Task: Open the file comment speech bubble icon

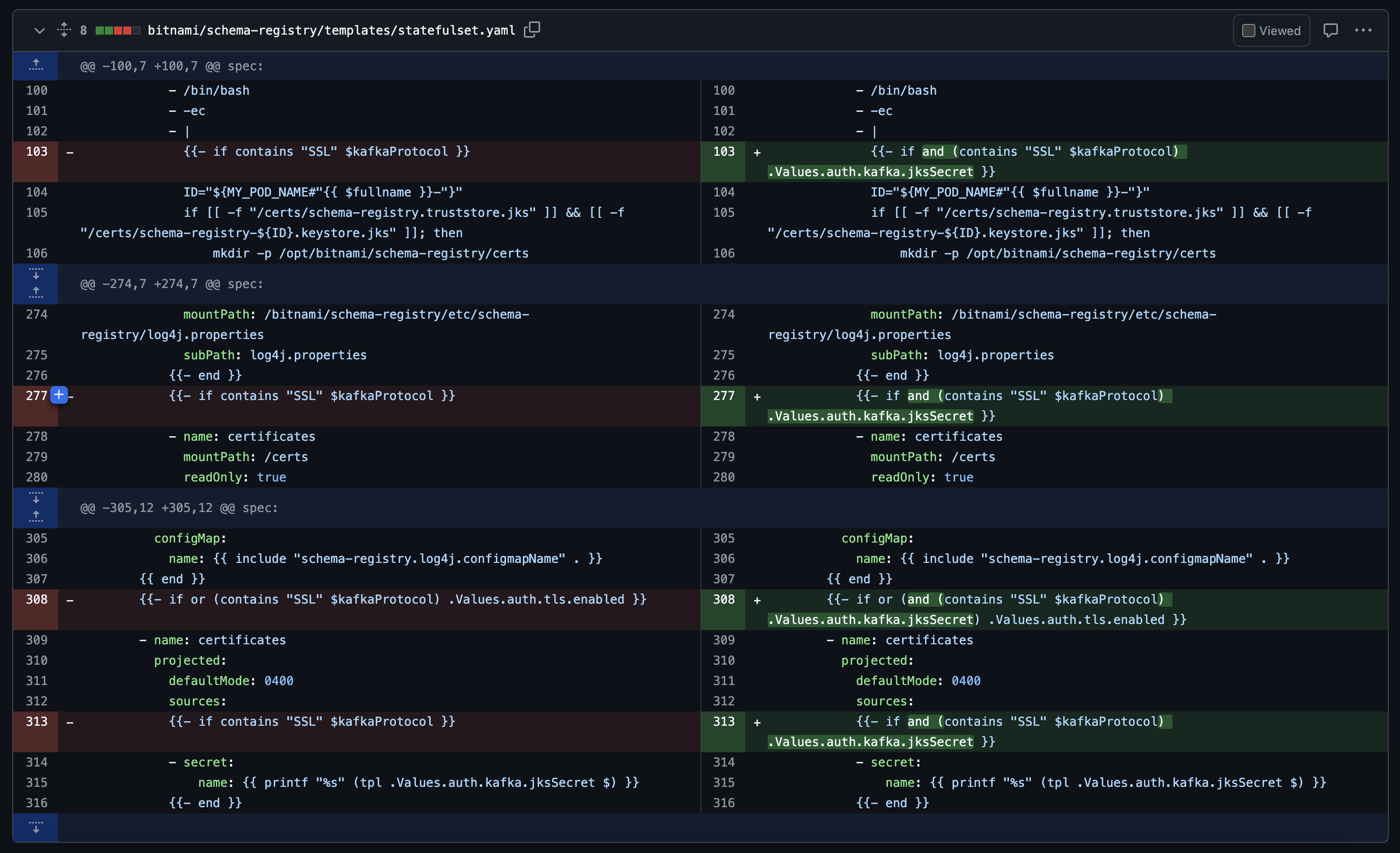Action: pos(1330,30)
